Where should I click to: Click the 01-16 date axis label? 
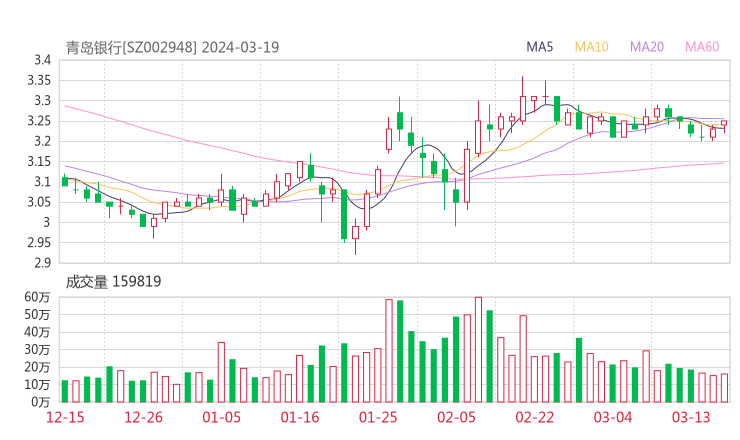(x=300, y=417)
